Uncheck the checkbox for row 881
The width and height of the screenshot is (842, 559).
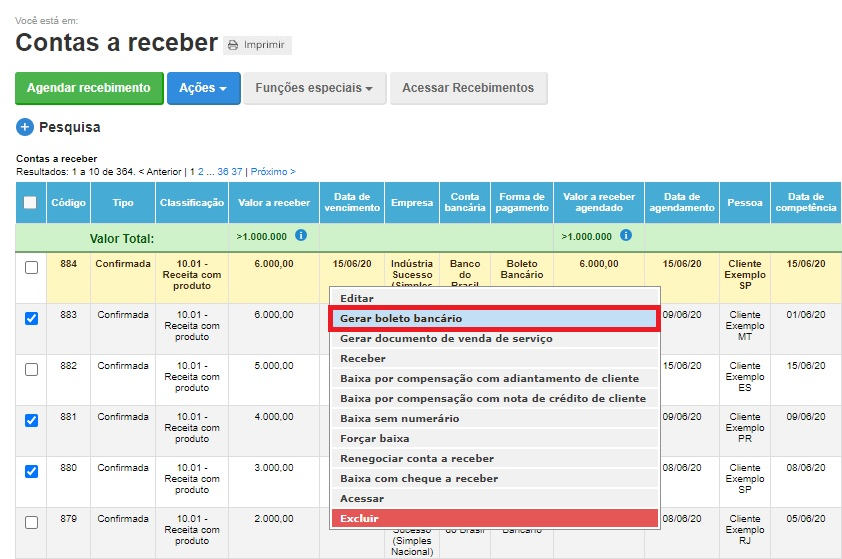click(x=31, y=420)
